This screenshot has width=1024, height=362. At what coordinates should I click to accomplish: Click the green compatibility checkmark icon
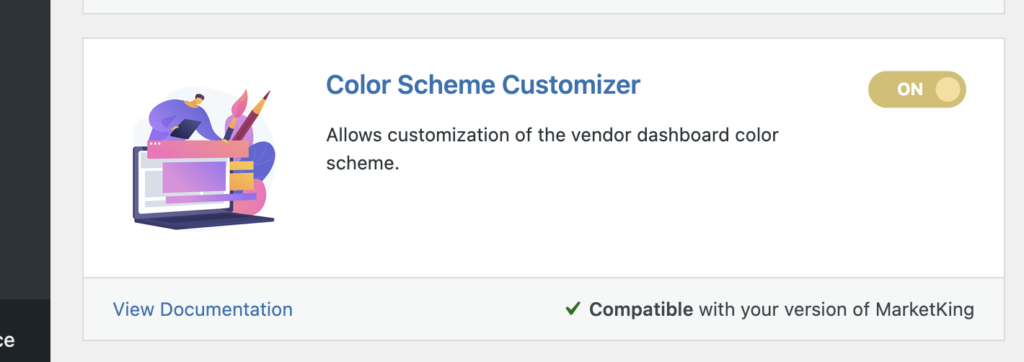click(x=573, y=308)
